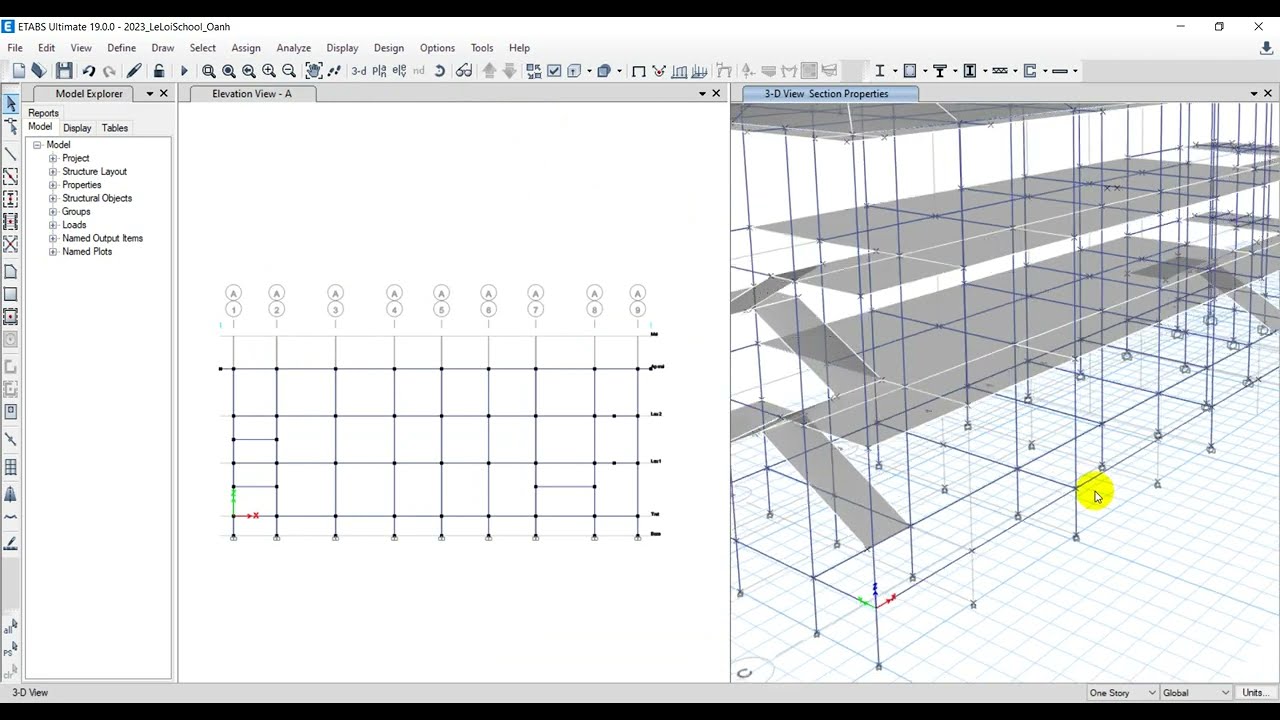Open set display options checkmark icon

(554, 71)
